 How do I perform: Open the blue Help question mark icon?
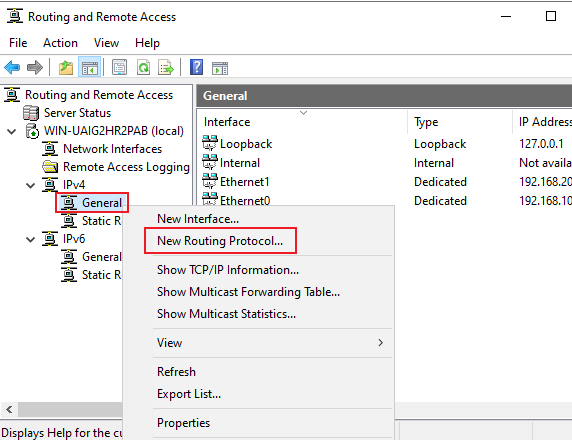197,68
